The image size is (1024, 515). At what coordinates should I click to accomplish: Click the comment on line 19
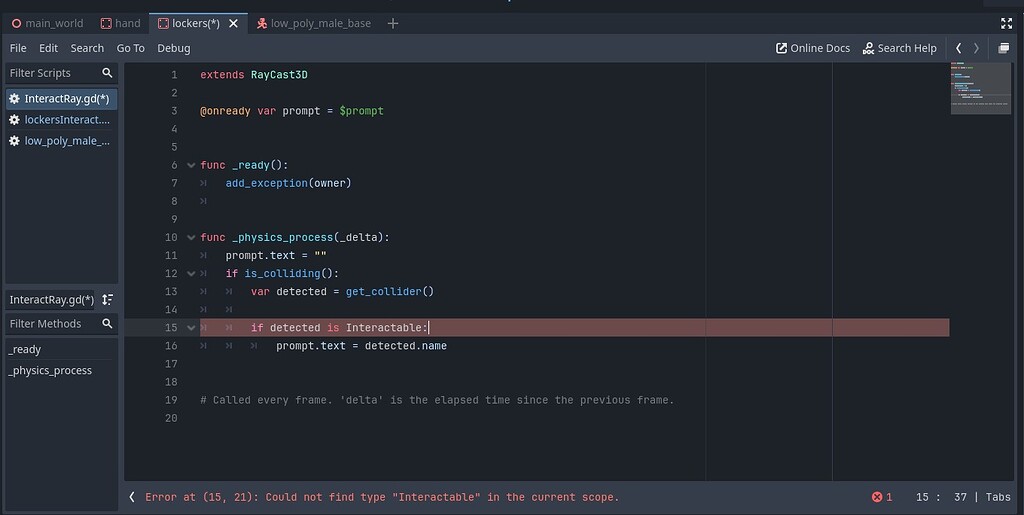[437, 400]
